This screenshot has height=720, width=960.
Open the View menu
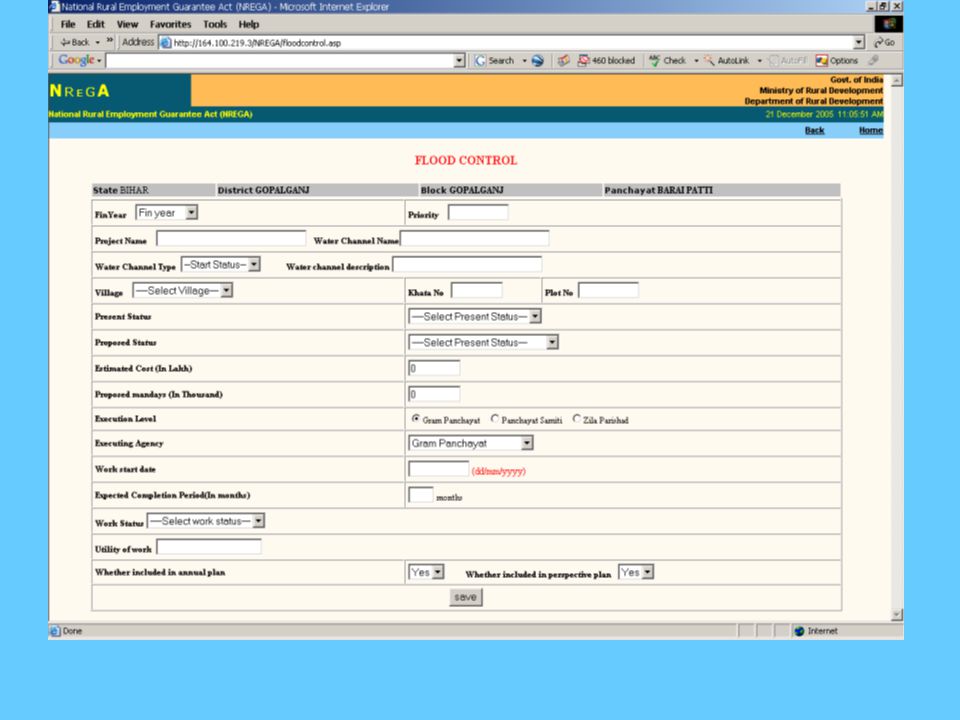pyautogui.click(x=127, y=24)
